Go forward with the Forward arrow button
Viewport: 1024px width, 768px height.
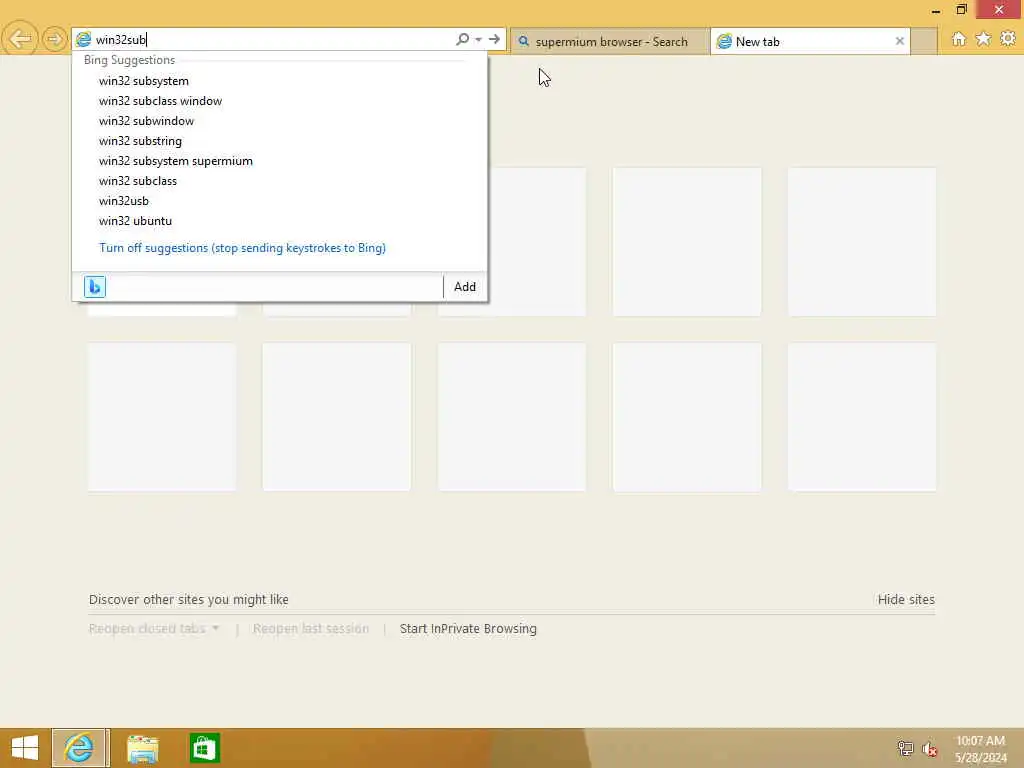point(54,39)
